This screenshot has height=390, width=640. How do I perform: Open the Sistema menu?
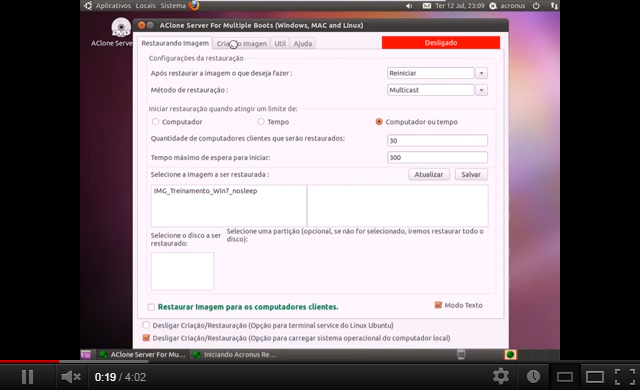point(173,6)
